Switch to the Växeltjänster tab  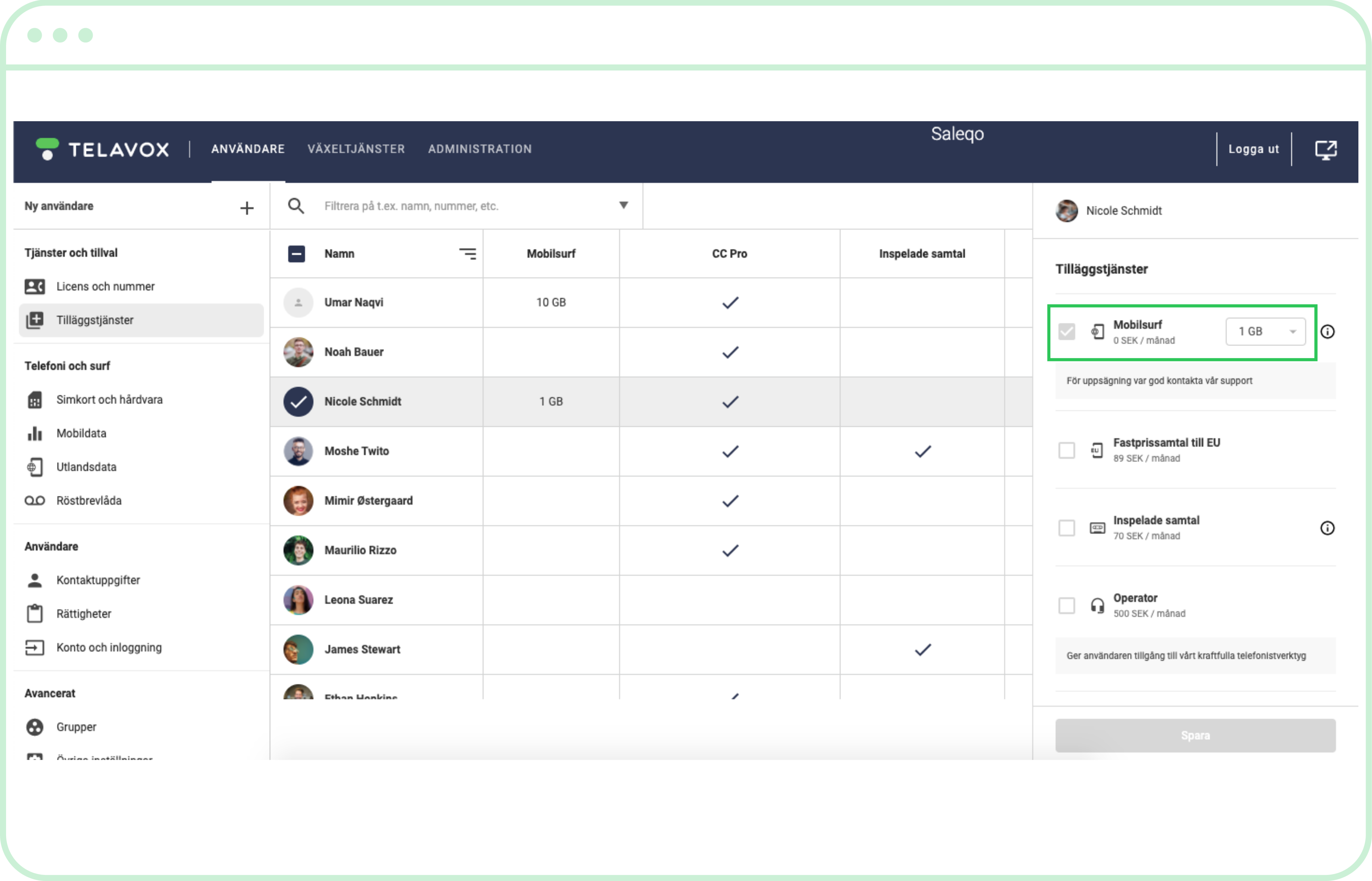click(x=356, y=149)
